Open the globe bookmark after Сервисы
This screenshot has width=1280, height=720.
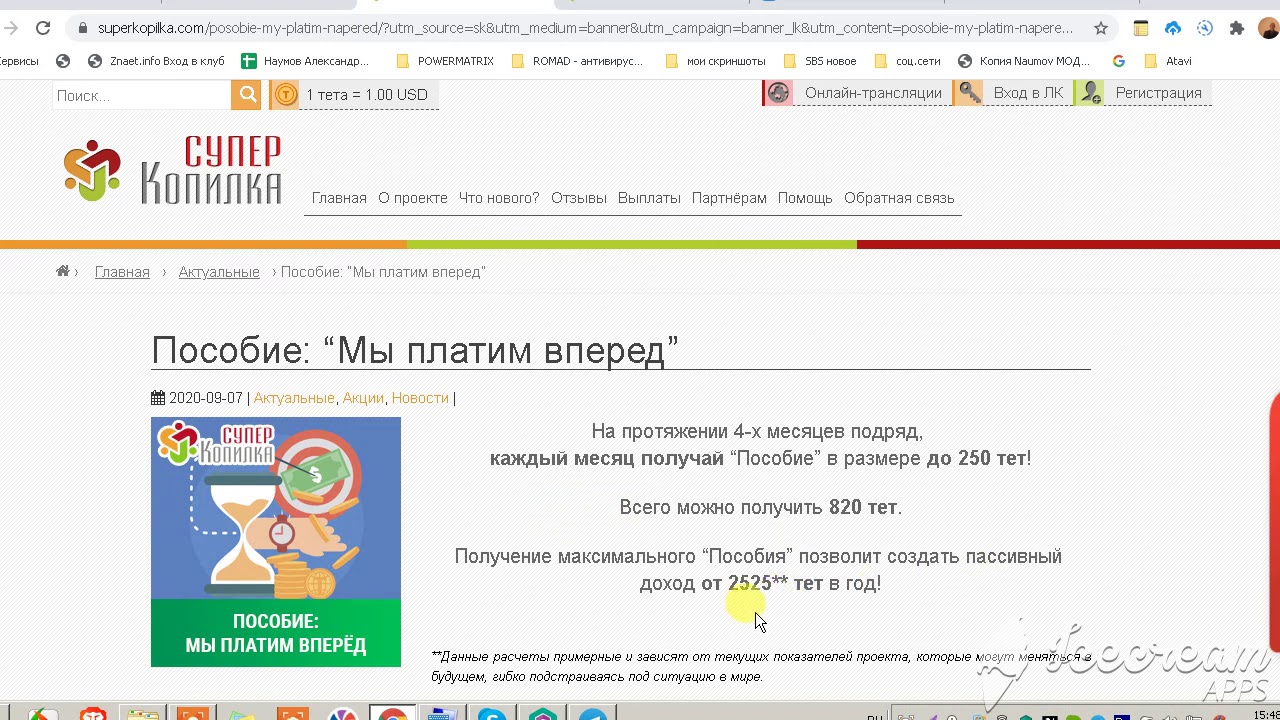tap(63, 61)
